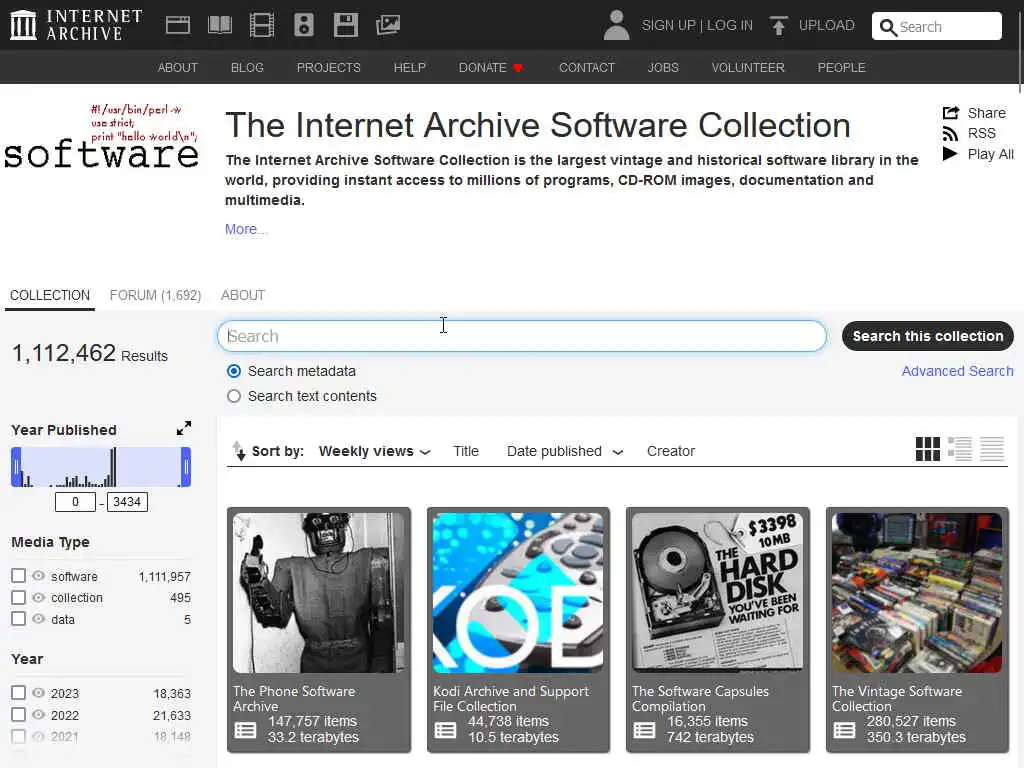
Task: Click the upload arrow icon
Action: [x=778, y=25]
